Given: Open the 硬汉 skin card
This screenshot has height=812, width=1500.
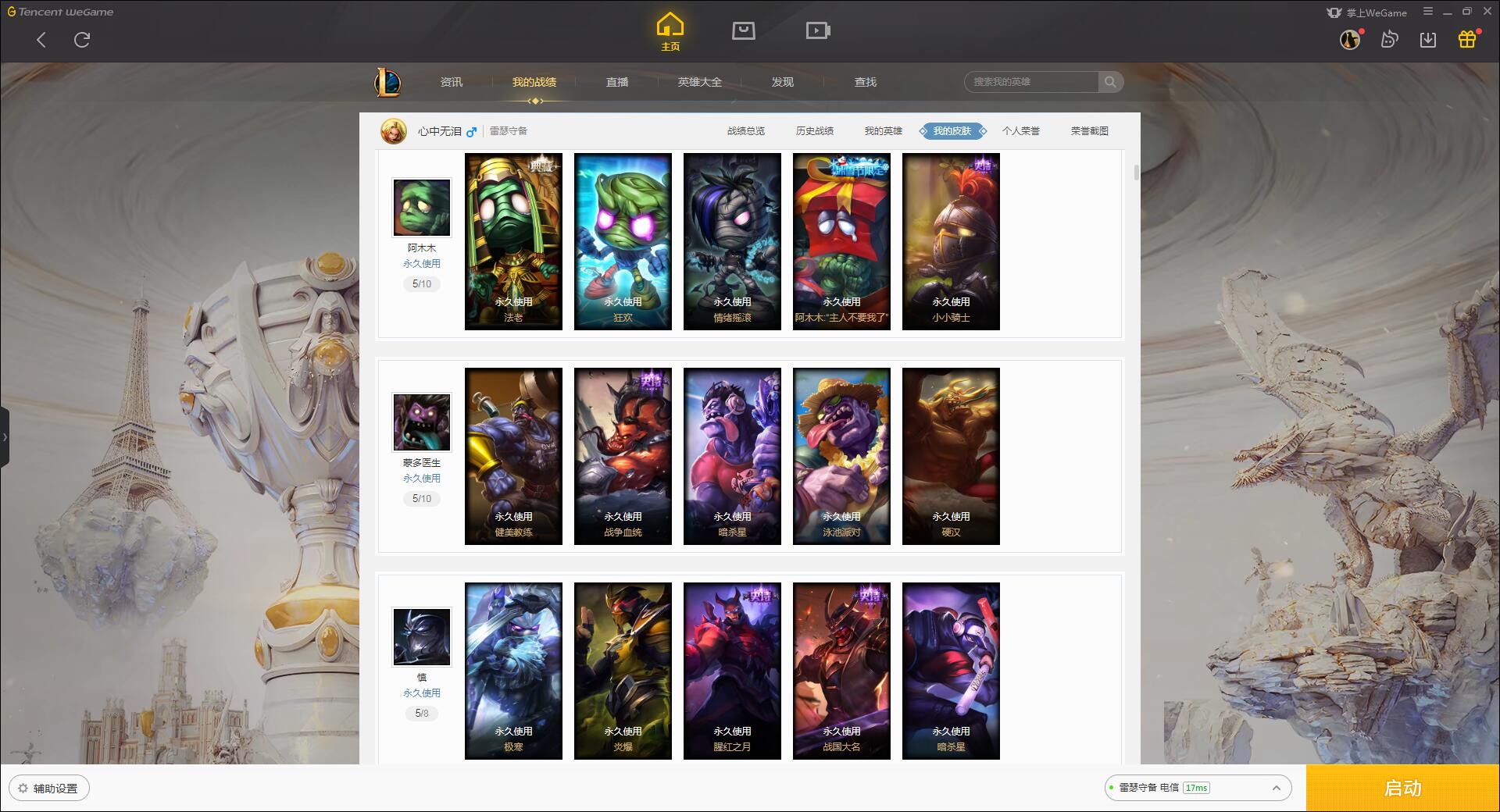Looking at the screenshot, I should (951, 456).
